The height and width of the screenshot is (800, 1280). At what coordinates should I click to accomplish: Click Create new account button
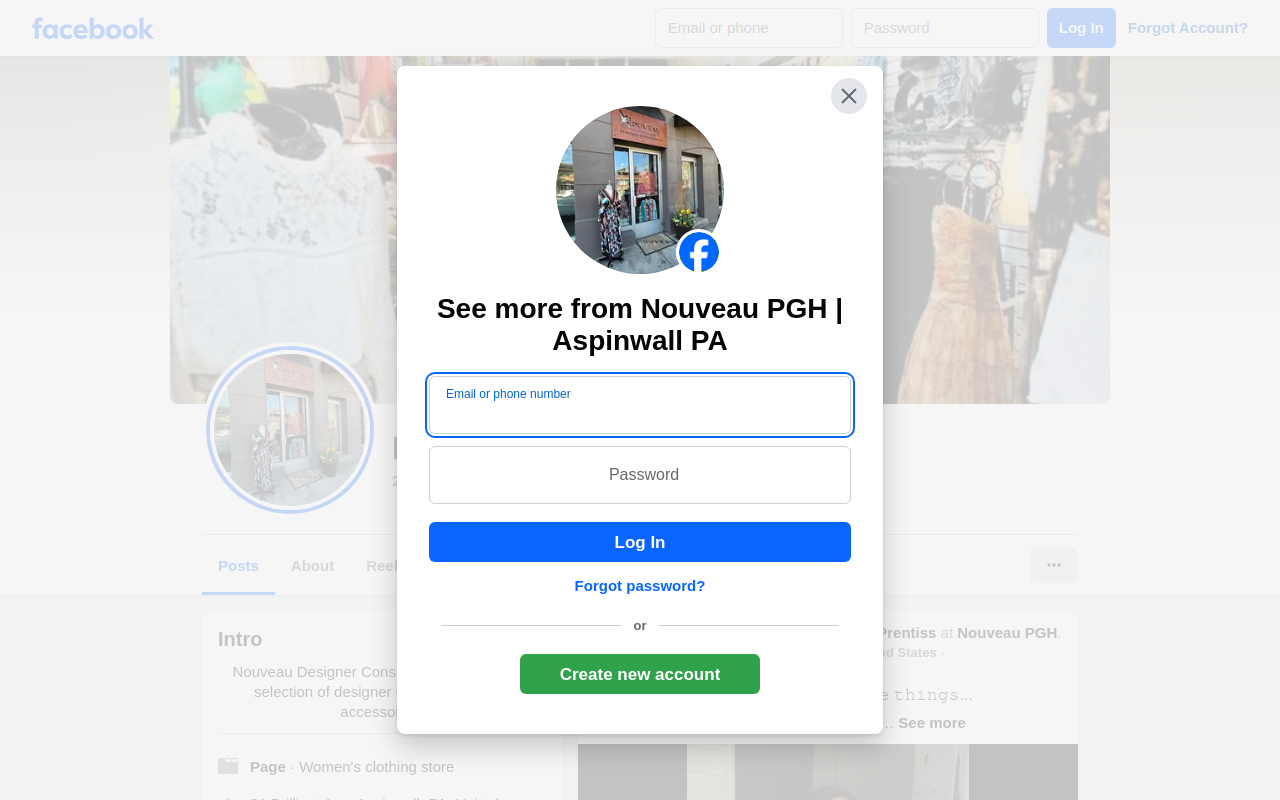point(640,674)
